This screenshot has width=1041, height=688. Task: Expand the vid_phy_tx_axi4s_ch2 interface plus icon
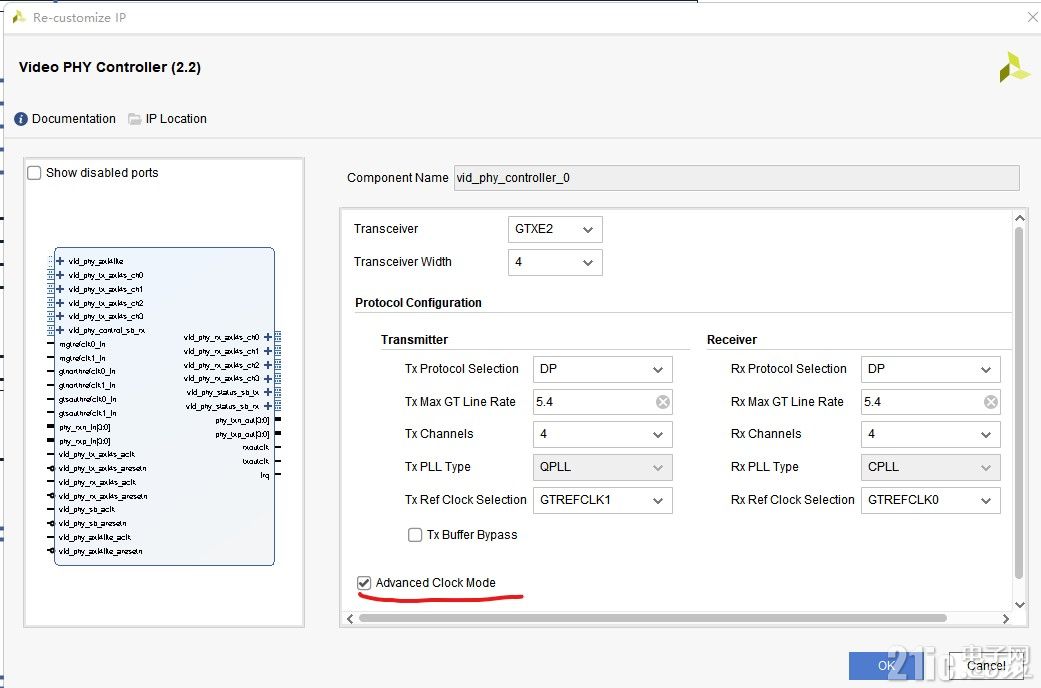point(60,303)
